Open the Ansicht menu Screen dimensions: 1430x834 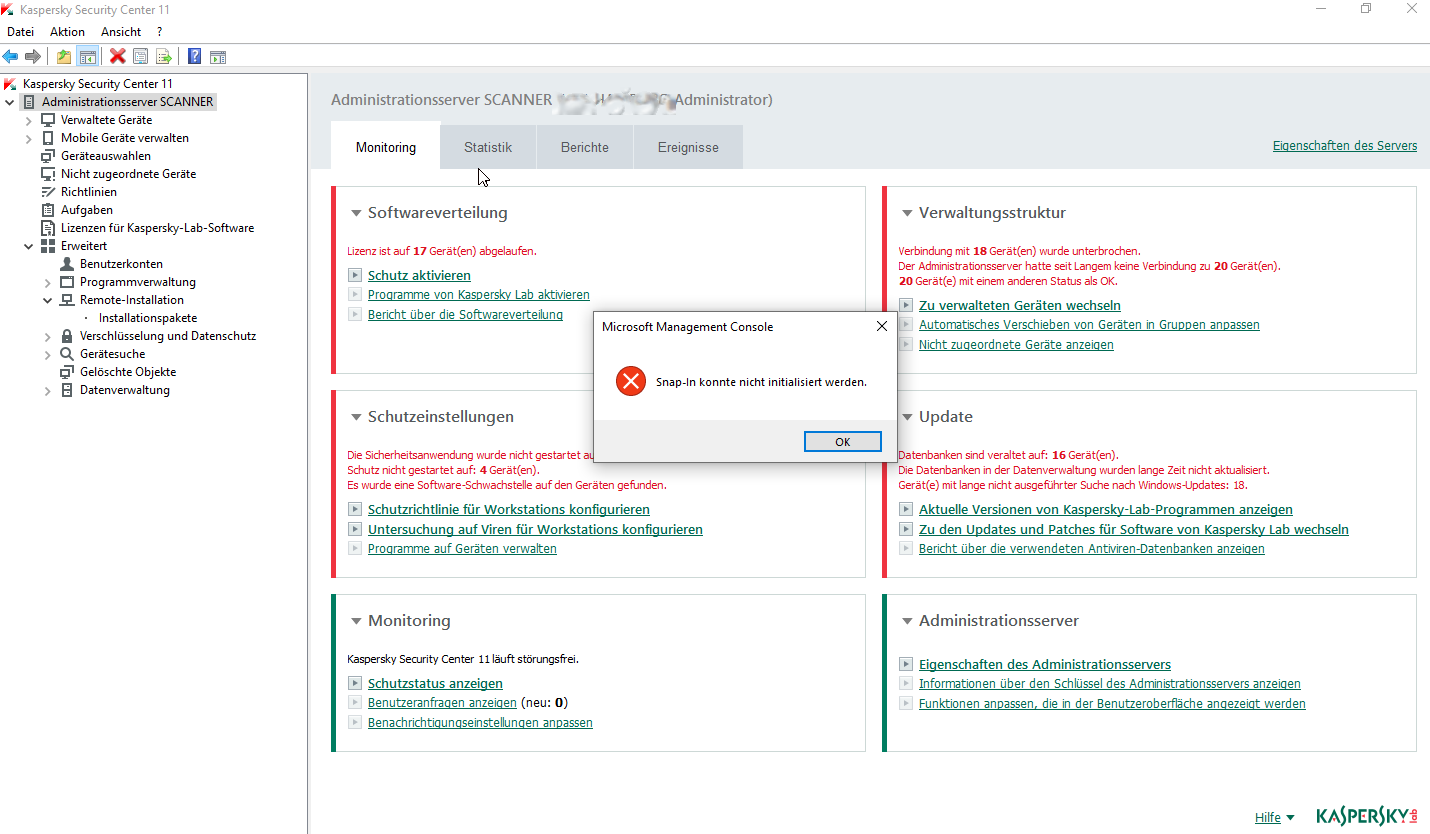121,32
